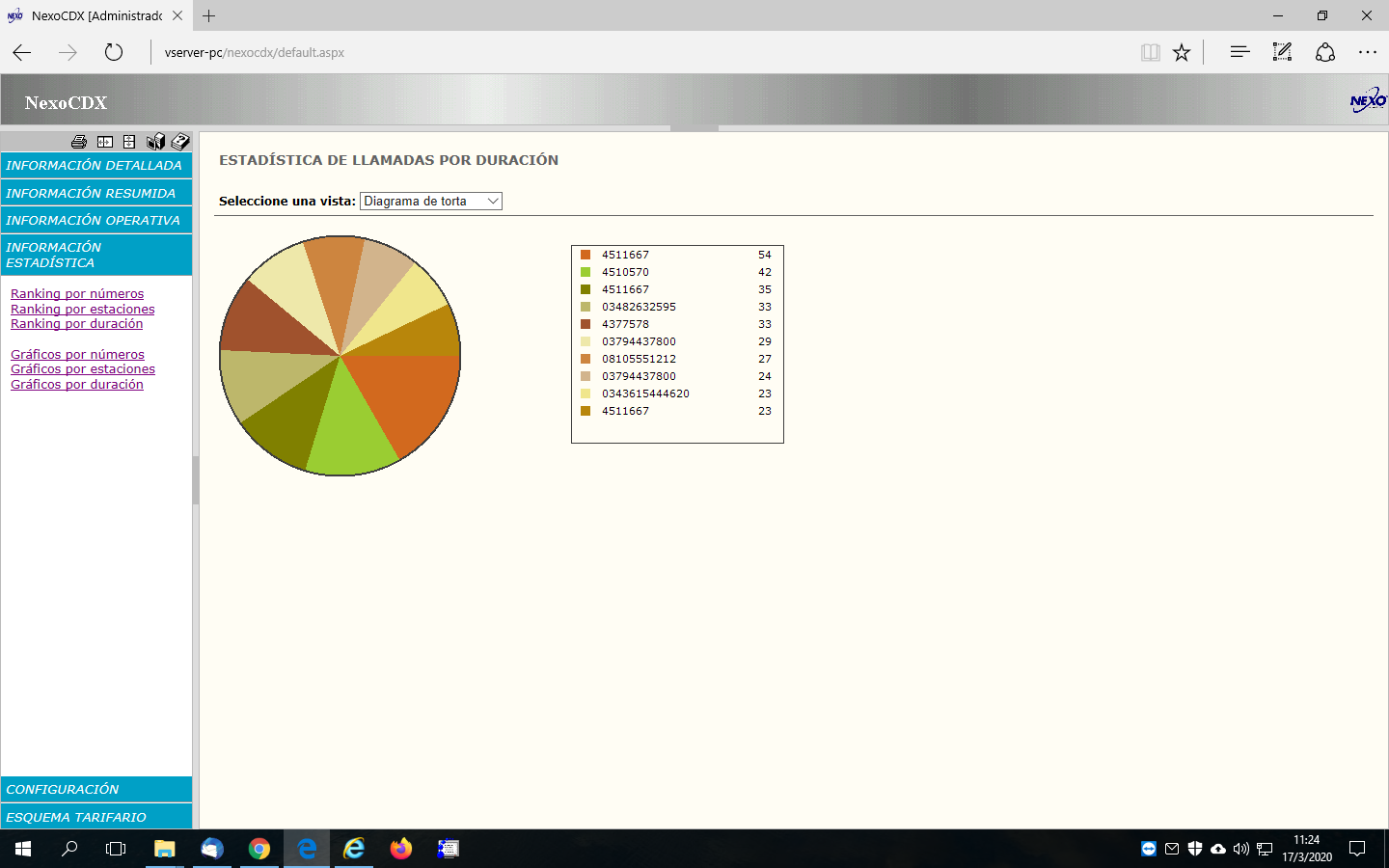Click the brown legend swatch for 4377578
The height and width of the screenshot is (868, 1389).
tap(586, 324)
